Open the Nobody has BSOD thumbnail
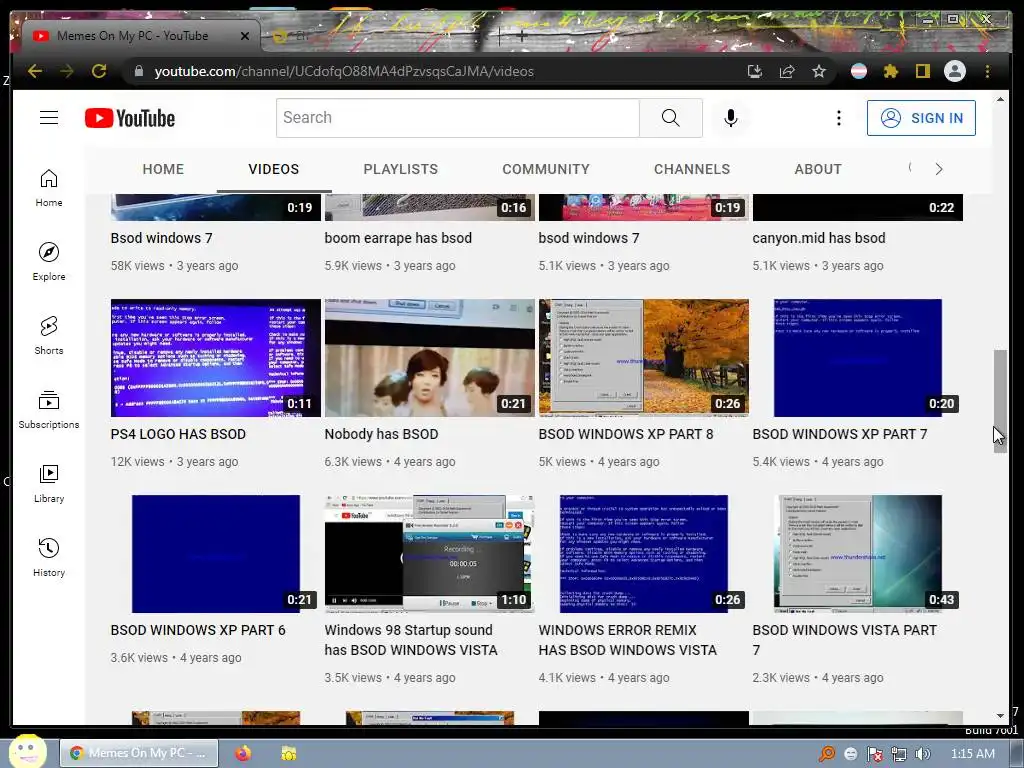Screen dimensions: 1024x768 point(430,358)
